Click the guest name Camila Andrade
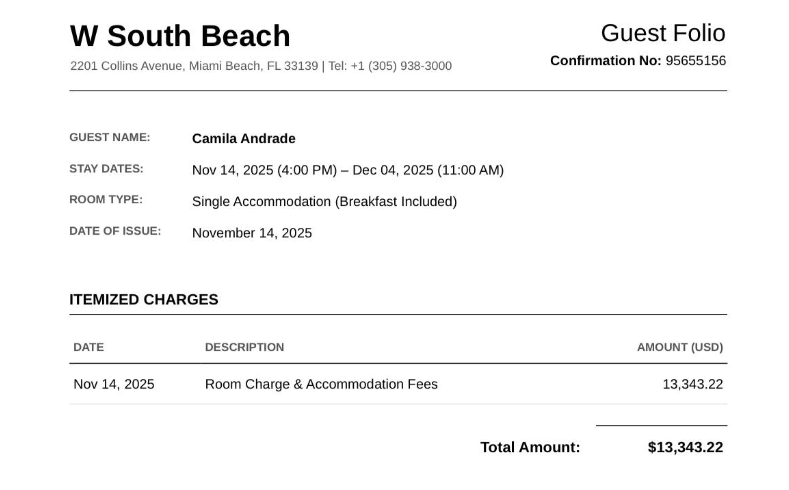The height and width of the screenshot is (490, 789). (x=244, y=139)
